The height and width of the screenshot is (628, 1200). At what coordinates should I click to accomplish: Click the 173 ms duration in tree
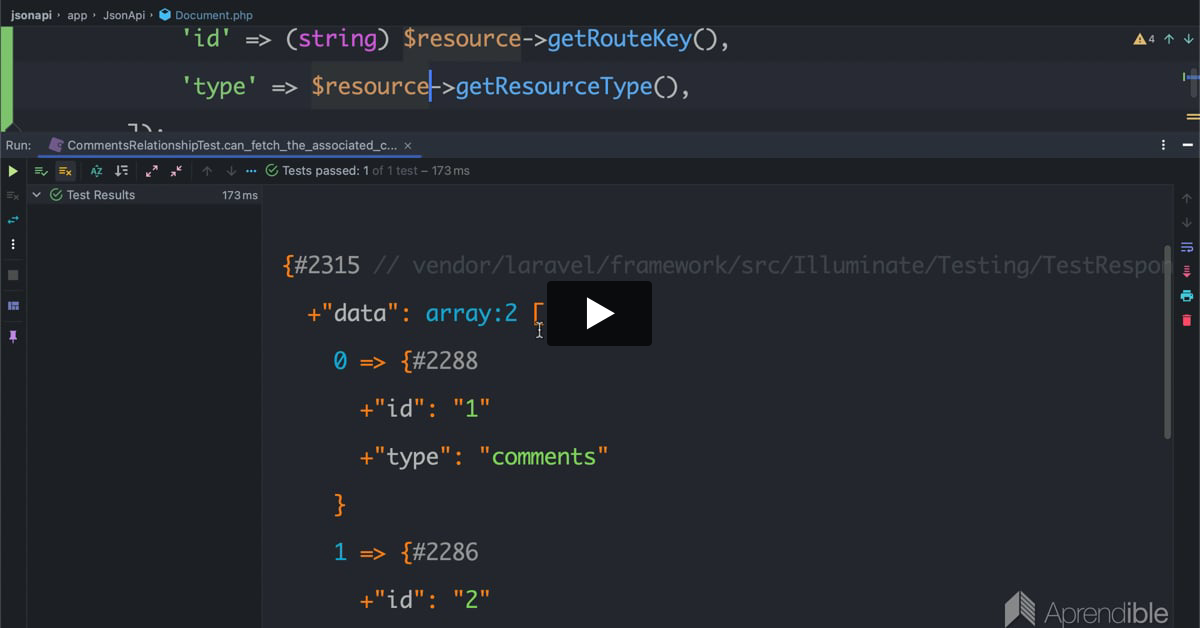(240, 195)
